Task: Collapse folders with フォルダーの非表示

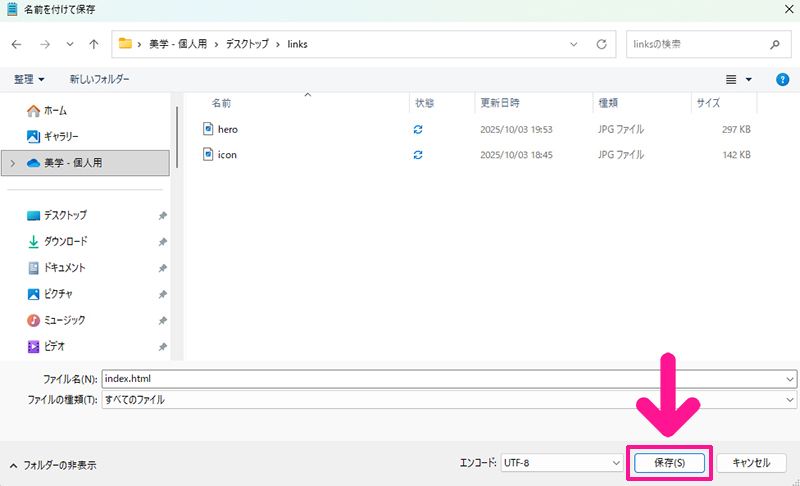Action: tap(54, 465)
